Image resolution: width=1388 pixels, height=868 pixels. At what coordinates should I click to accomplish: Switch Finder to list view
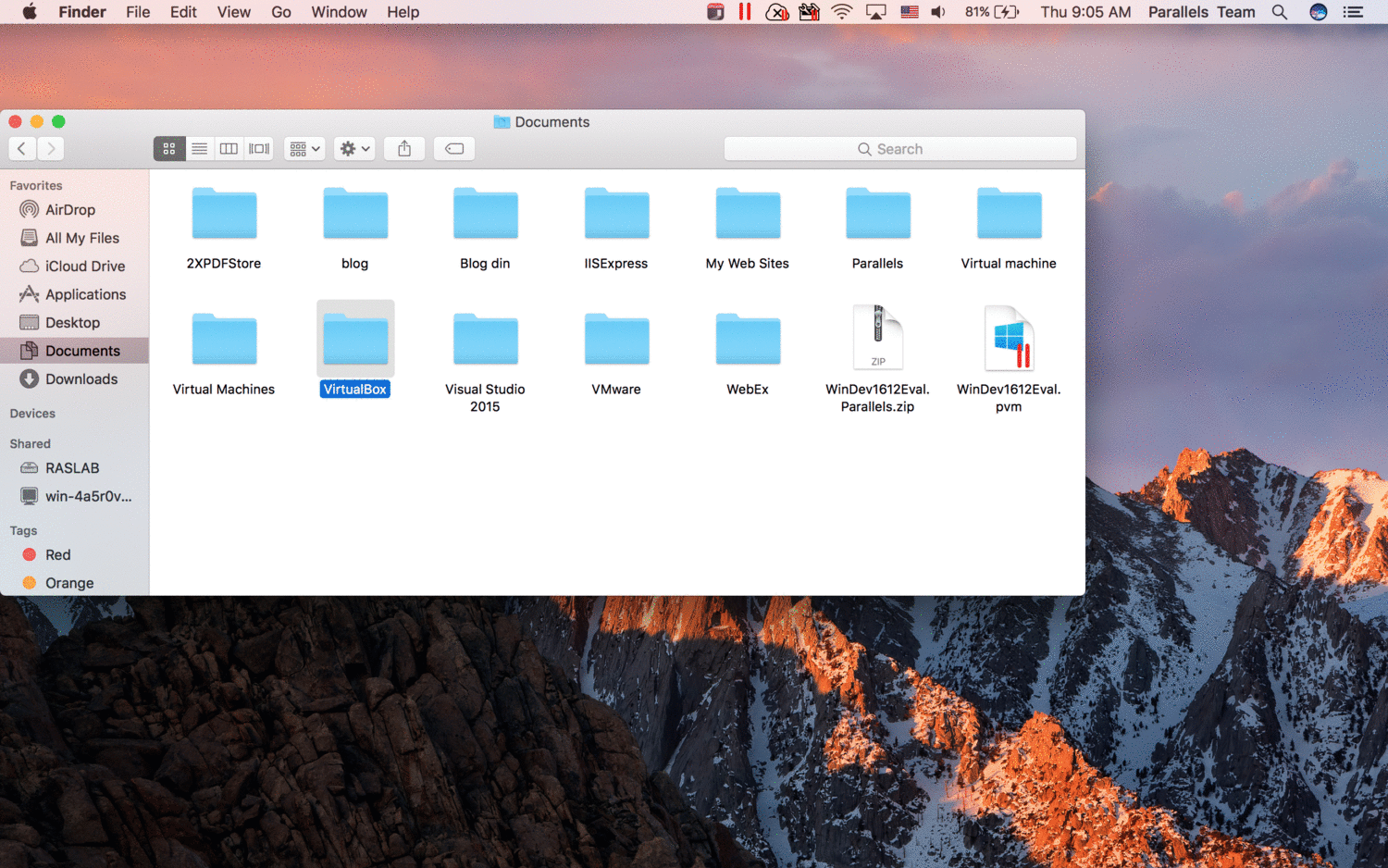click(199, 148)
